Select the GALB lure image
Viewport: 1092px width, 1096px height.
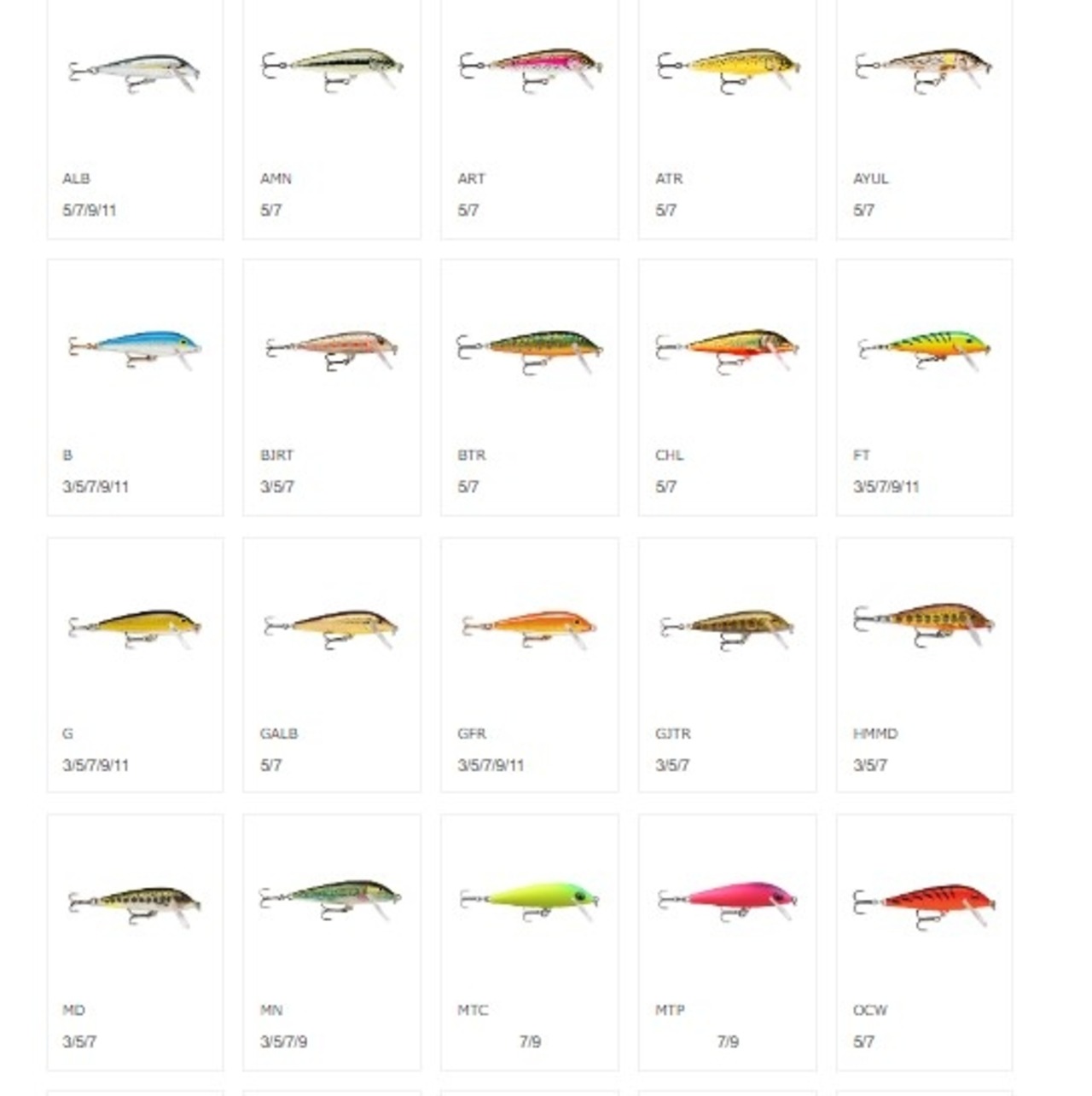[x=332, y=629]
